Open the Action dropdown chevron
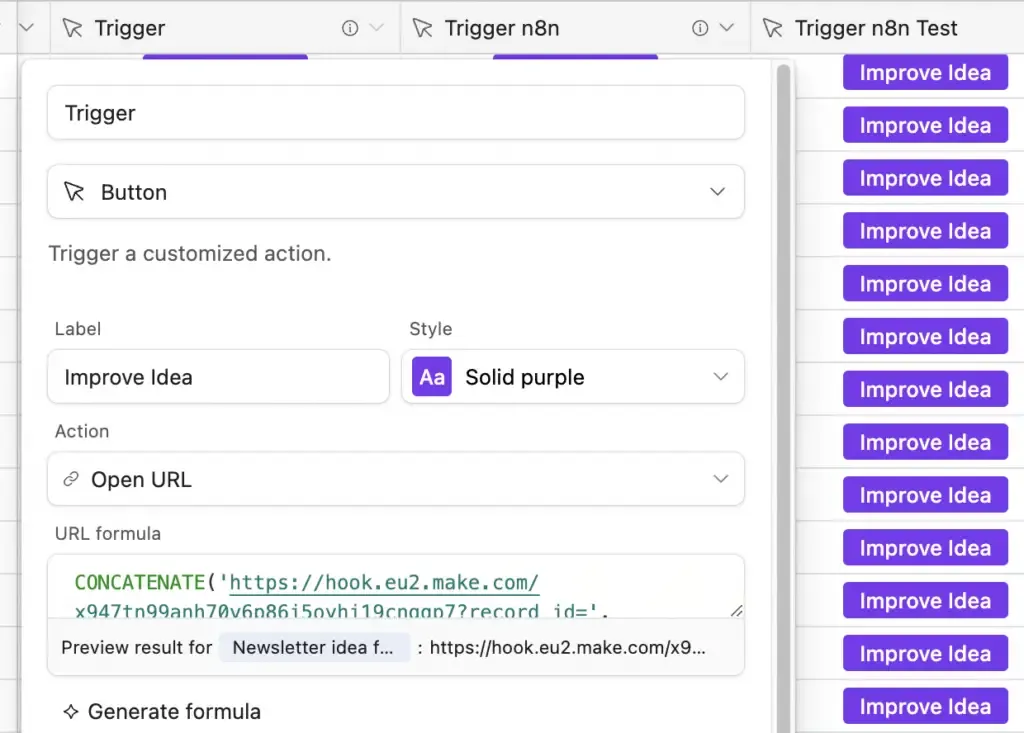Viewport: 1024px width, 733px height. (720, 480)
